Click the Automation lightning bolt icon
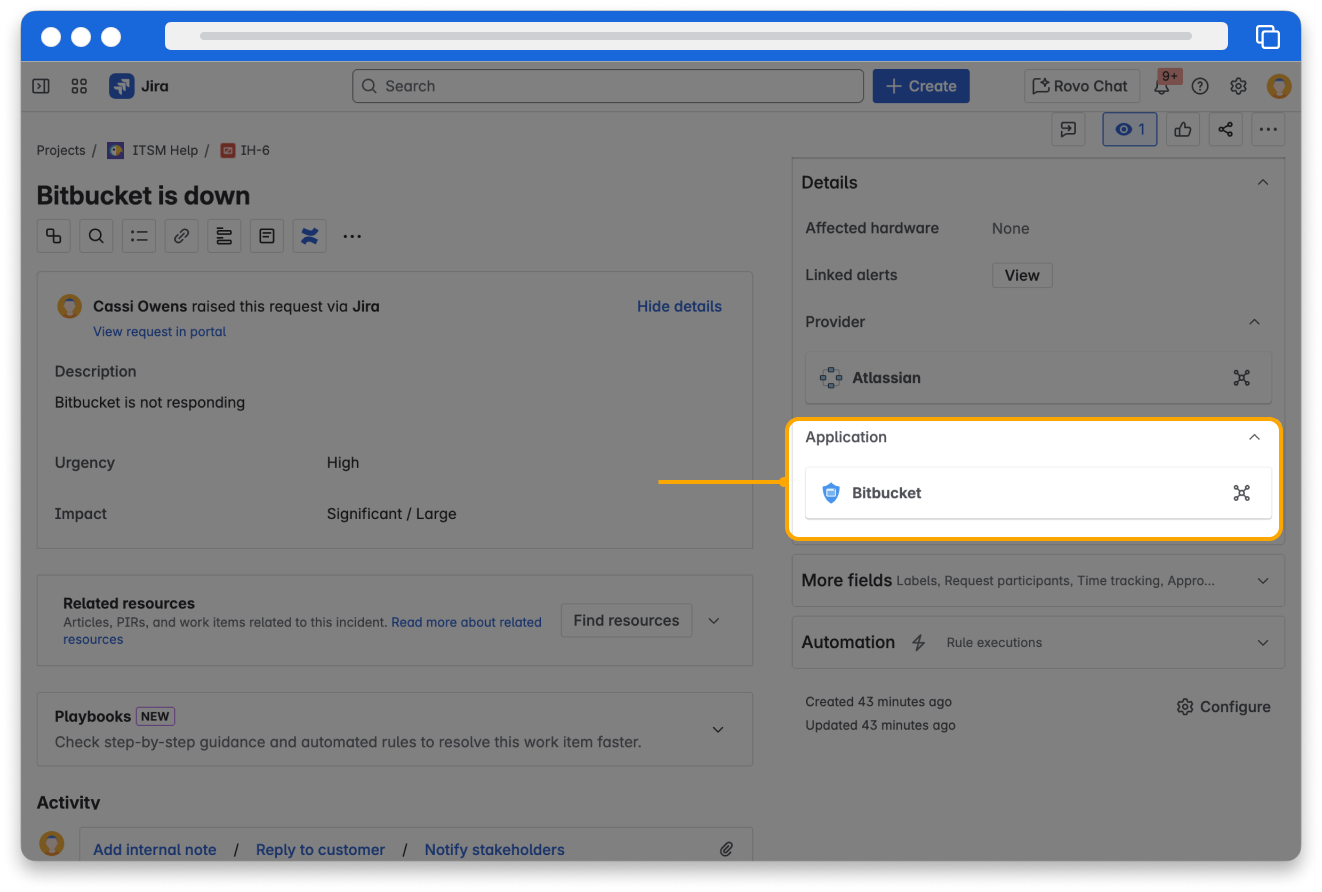Image resolution: width=1322 pixels, height=892 pixels. point(919,643)
